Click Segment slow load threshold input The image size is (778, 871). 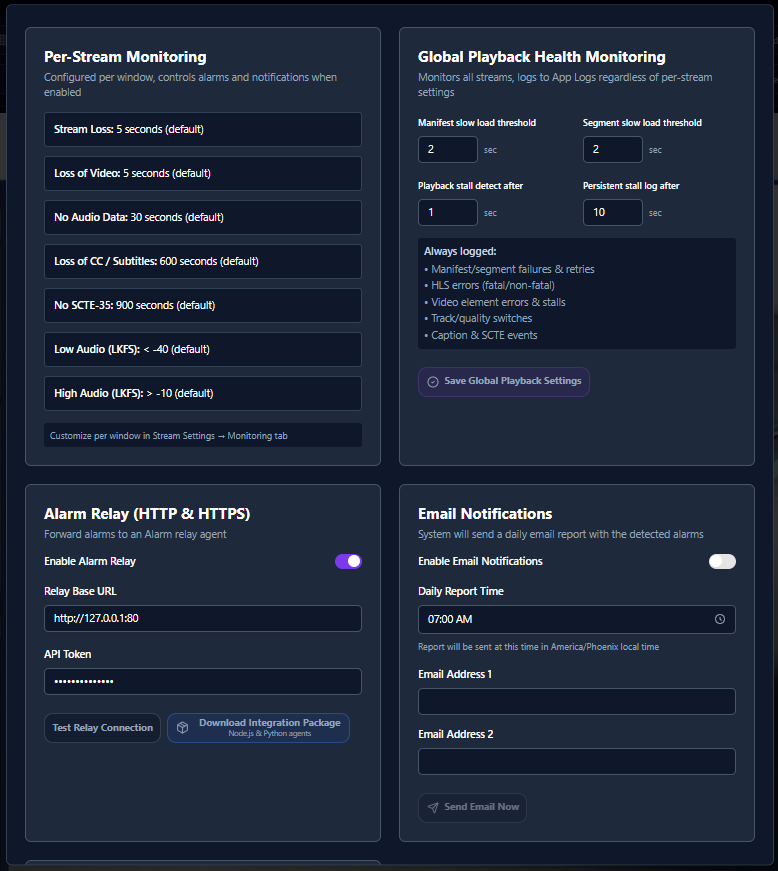pyautogui.click(x=612, y=150)
